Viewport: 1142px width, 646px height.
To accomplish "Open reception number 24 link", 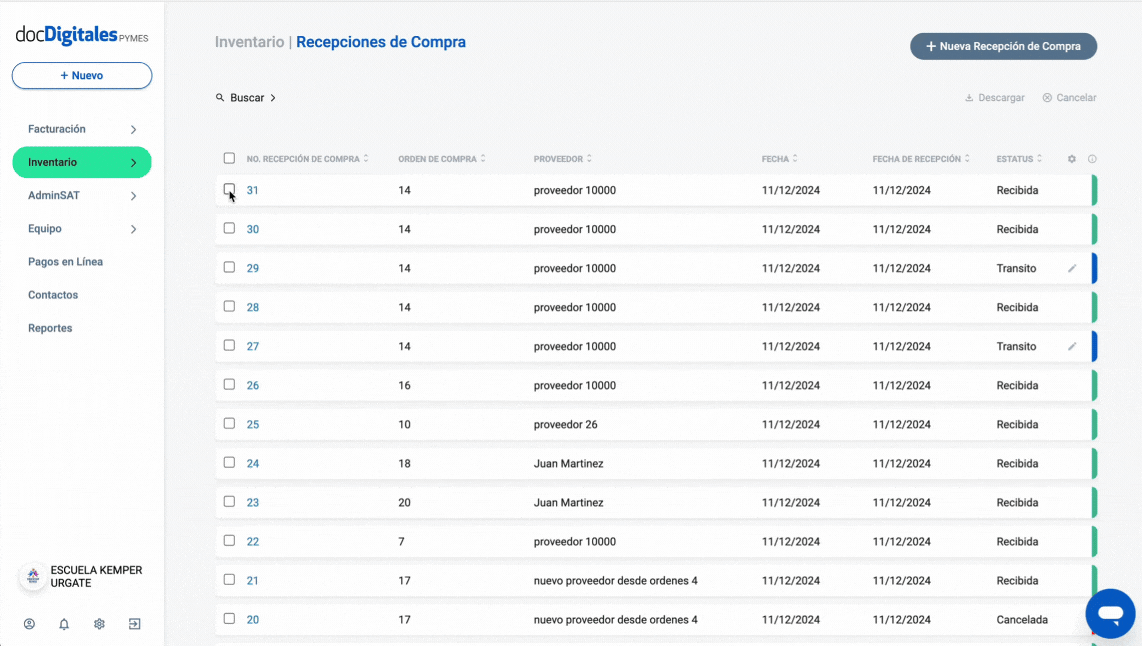I will (253, 463).
